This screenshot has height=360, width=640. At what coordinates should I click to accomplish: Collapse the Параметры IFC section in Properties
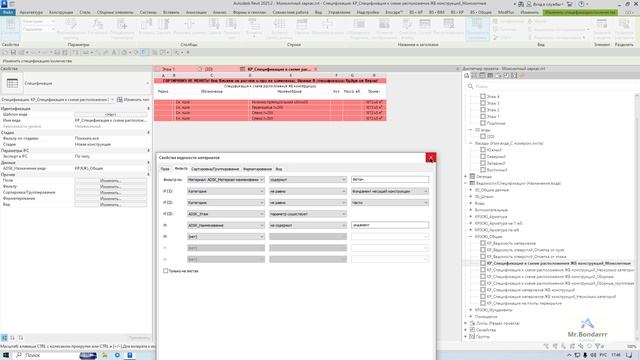click(x=148, y=151)
